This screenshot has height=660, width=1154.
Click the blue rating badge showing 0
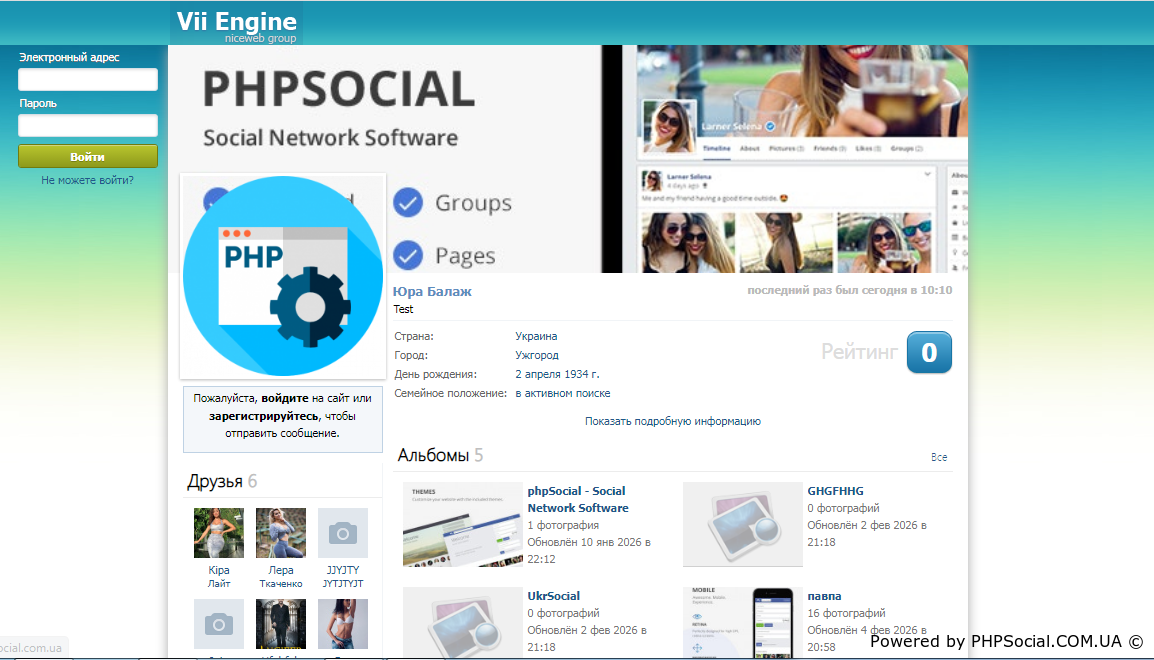(x=928, y=352)
